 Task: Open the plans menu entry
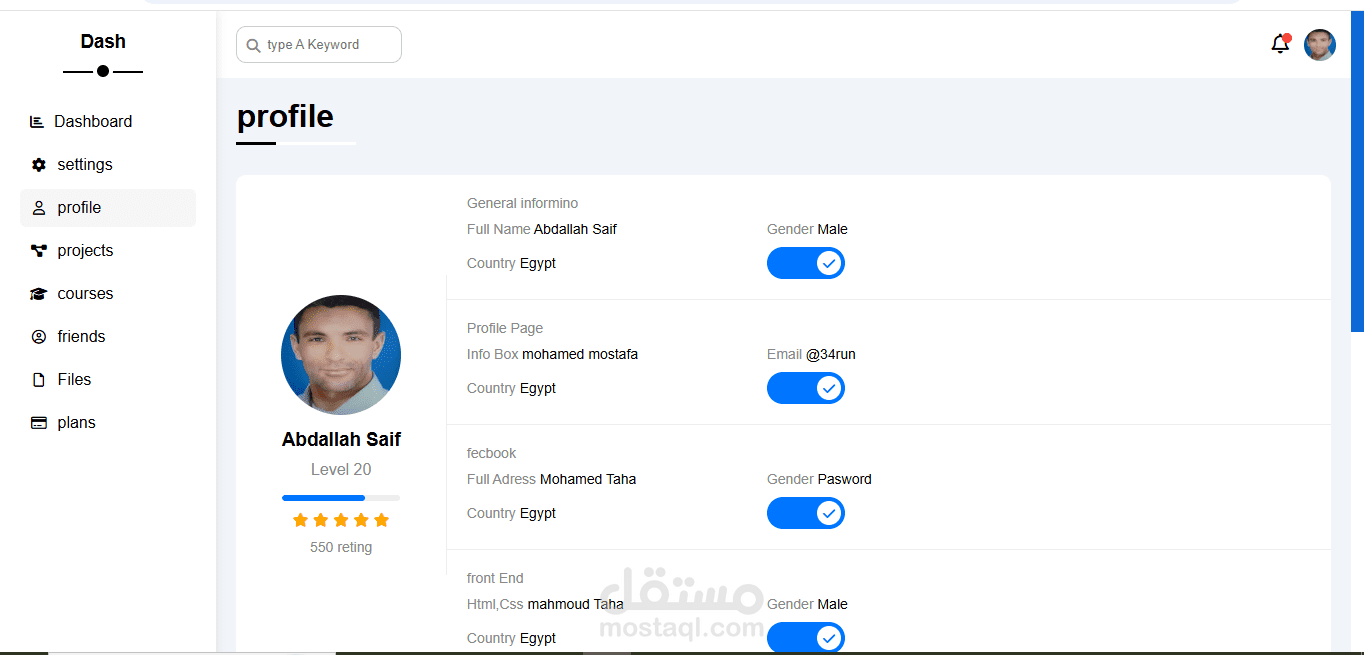click(x=75, y=422)
